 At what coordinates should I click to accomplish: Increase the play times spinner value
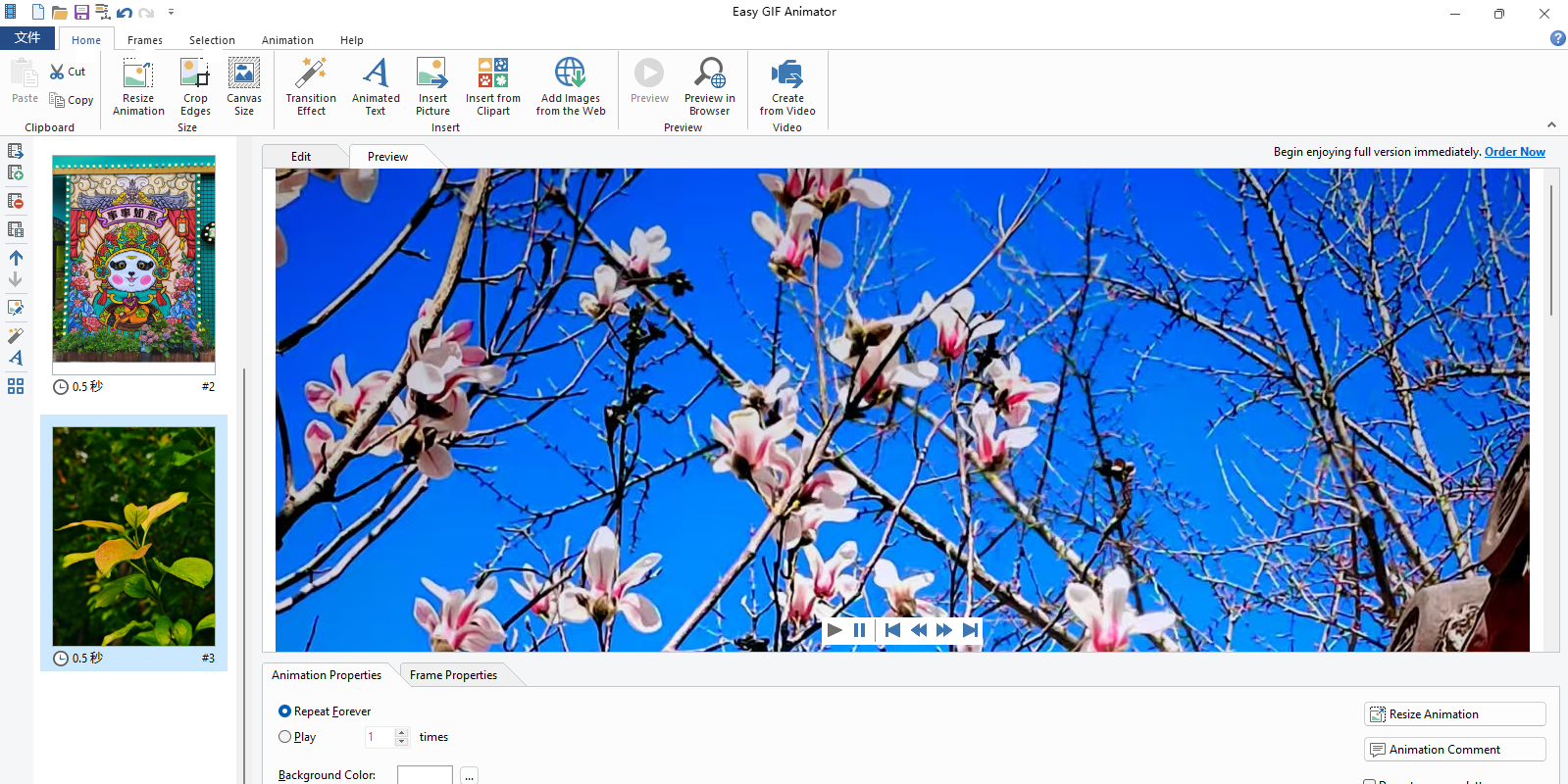coord(401,732)
